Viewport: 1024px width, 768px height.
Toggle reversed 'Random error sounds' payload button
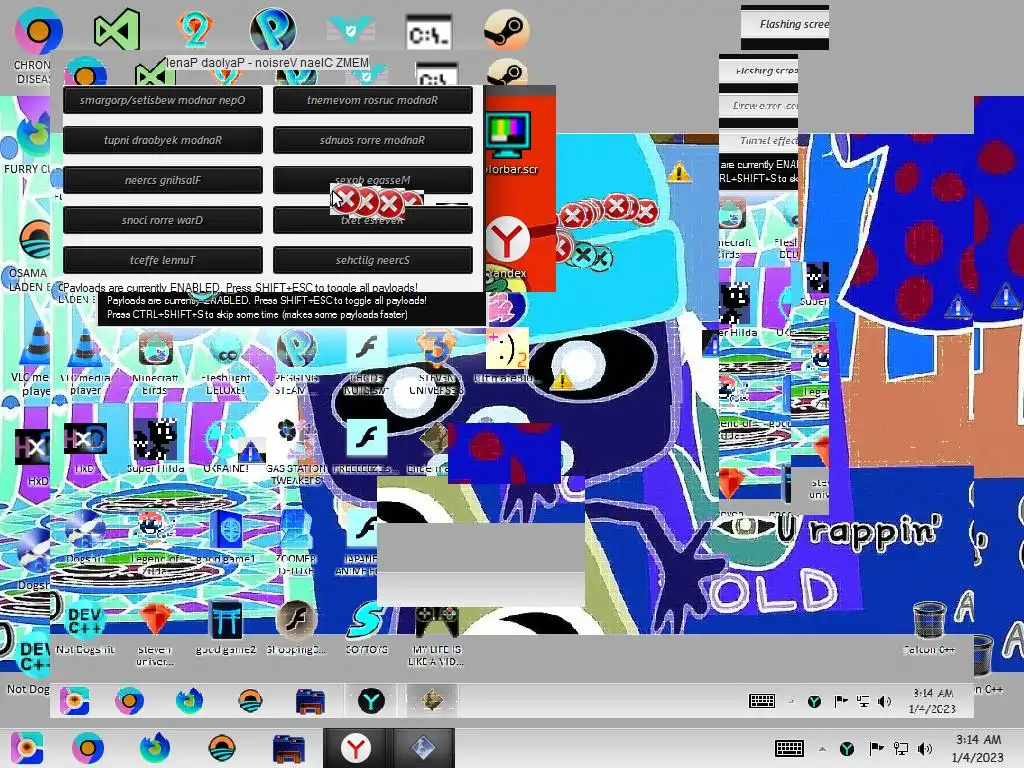pos(372,140)
